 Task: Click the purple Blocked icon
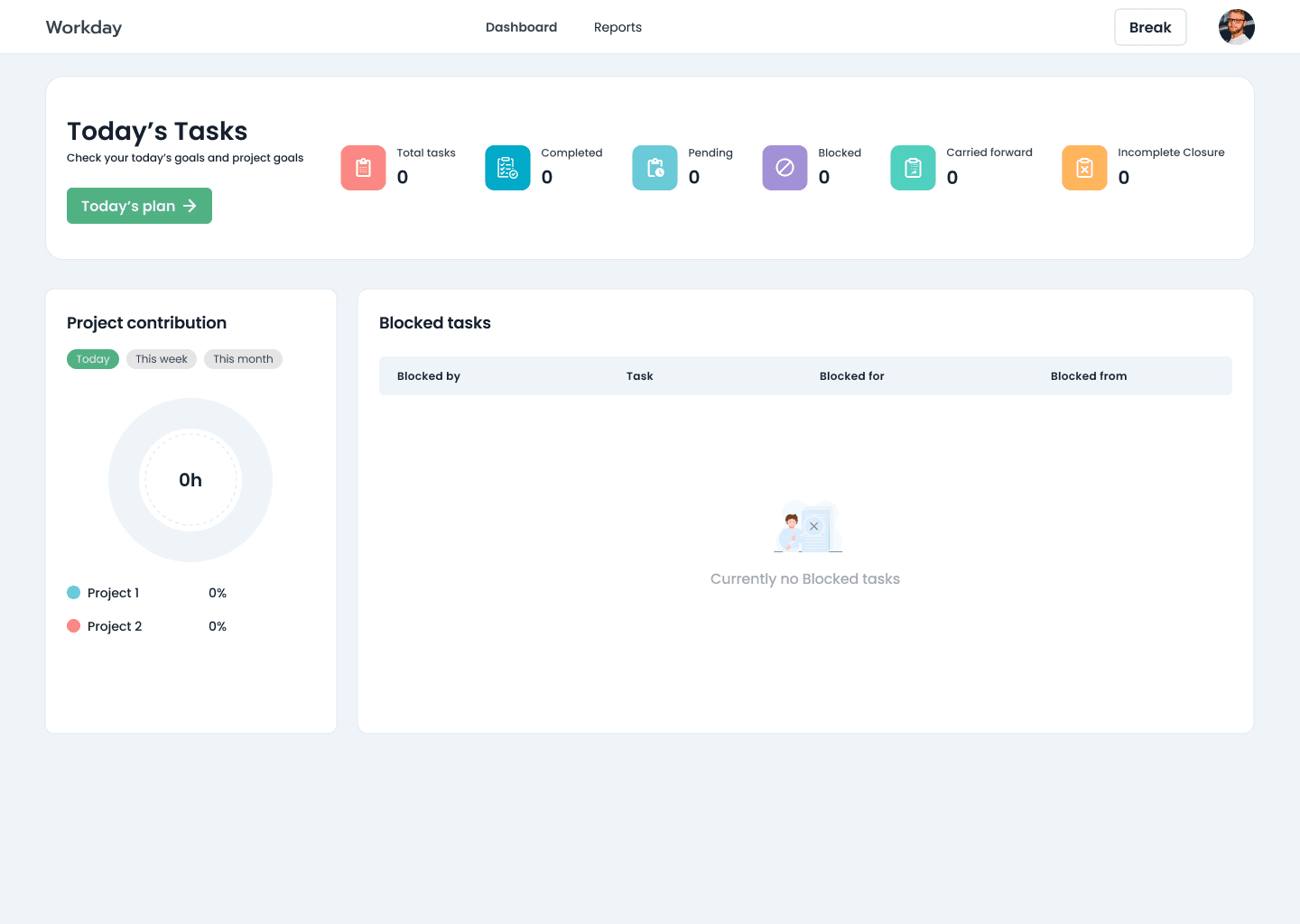(785, 168)
